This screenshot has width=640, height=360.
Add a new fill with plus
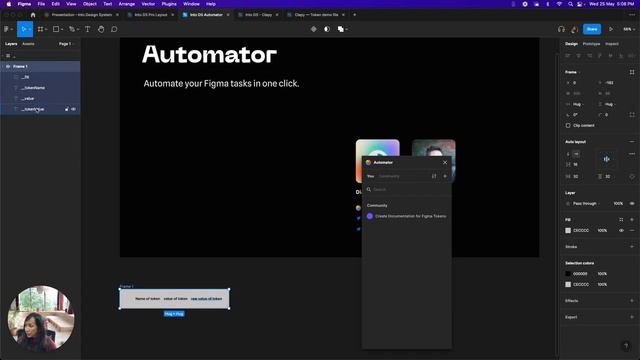coord(632,220)
